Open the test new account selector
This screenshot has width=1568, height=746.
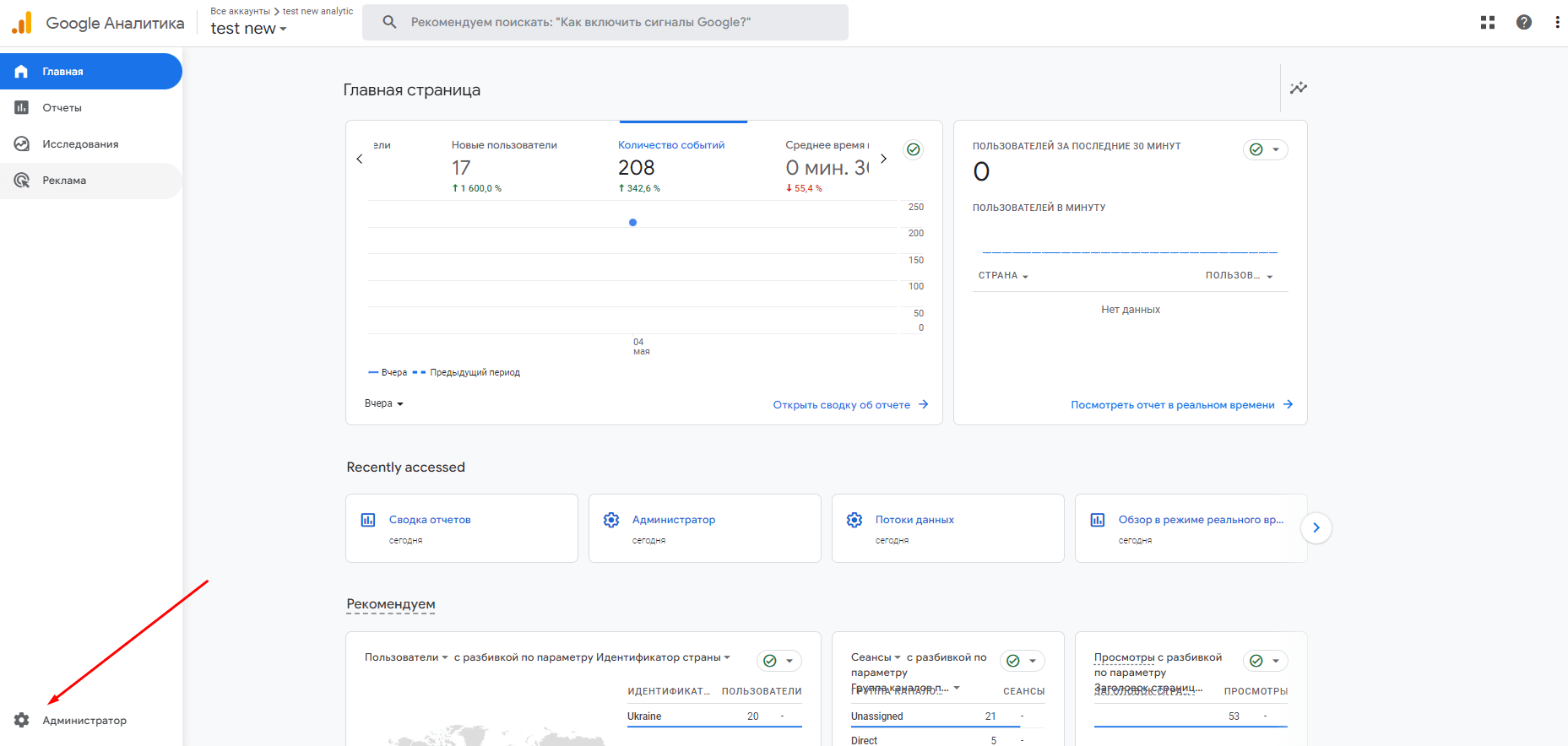tap(249, 29)
